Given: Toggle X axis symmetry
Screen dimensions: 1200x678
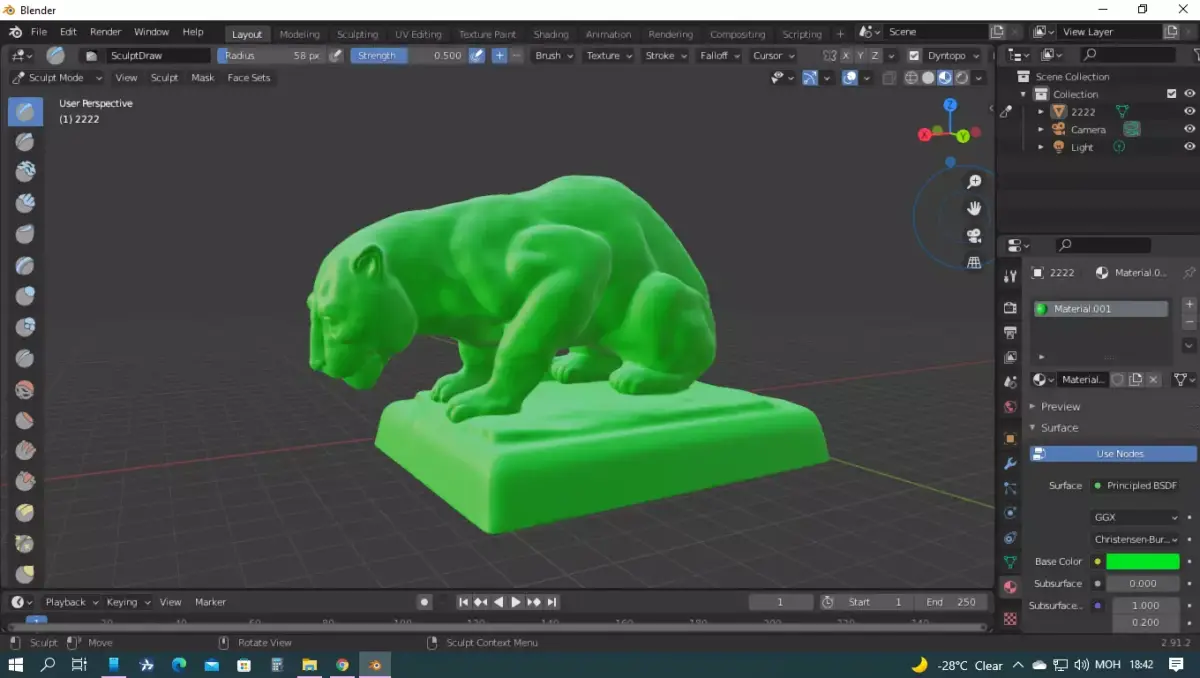Looking at the screenshot, I should (846, 56).
